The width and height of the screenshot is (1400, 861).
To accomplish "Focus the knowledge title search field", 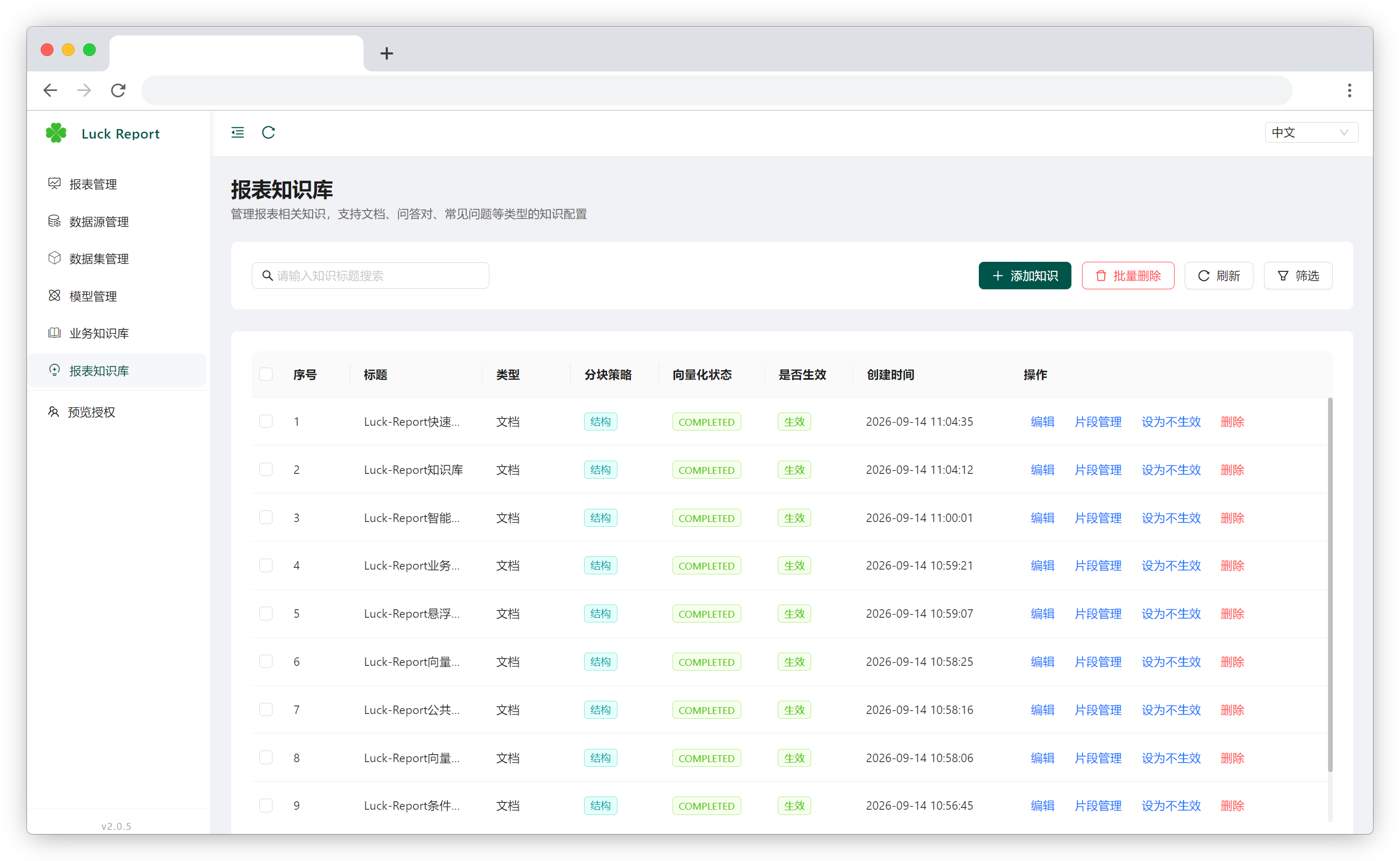I will [x=370, y=276].
